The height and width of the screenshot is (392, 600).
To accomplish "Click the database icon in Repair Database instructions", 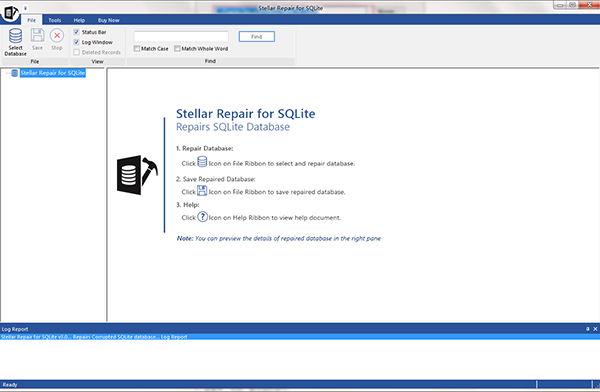I will pyautogui.click(x=202, y=162).
